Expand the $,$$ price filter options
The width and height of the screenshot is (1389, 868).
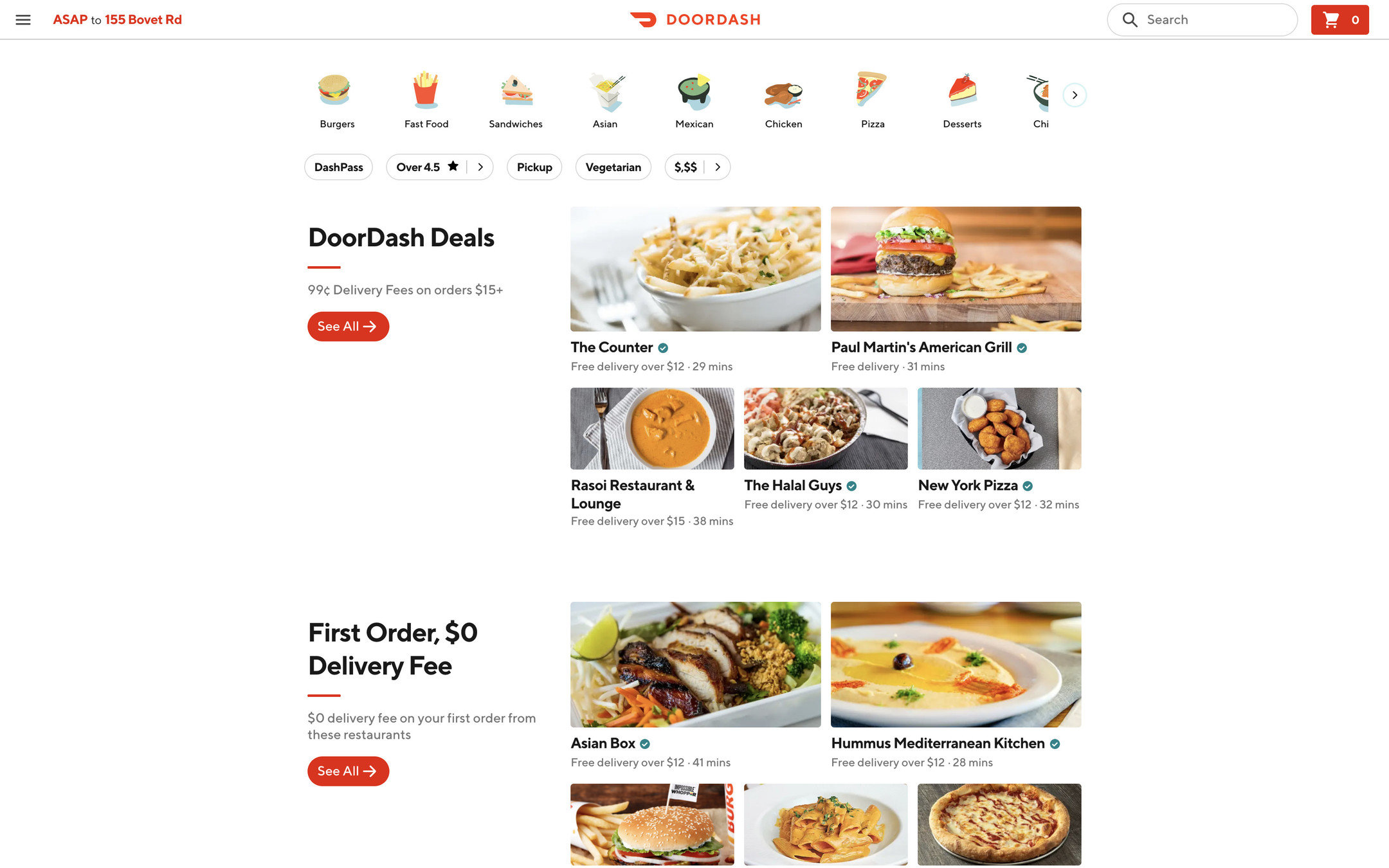pos(718,167)
